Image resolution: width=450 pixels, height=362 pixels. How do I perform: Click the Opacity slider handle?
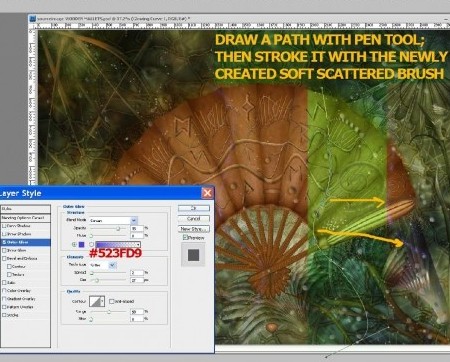coord(118,229)
